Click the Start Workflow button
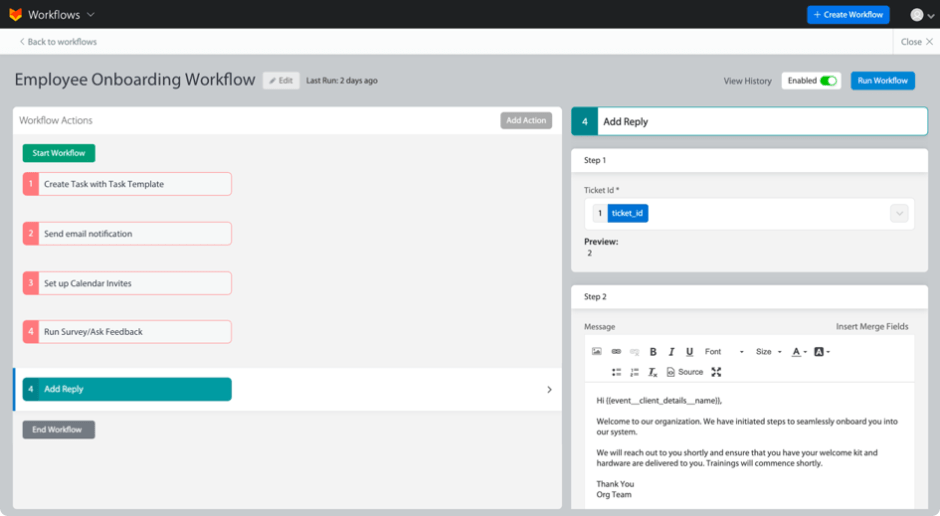940x516 pixels. 59,153
